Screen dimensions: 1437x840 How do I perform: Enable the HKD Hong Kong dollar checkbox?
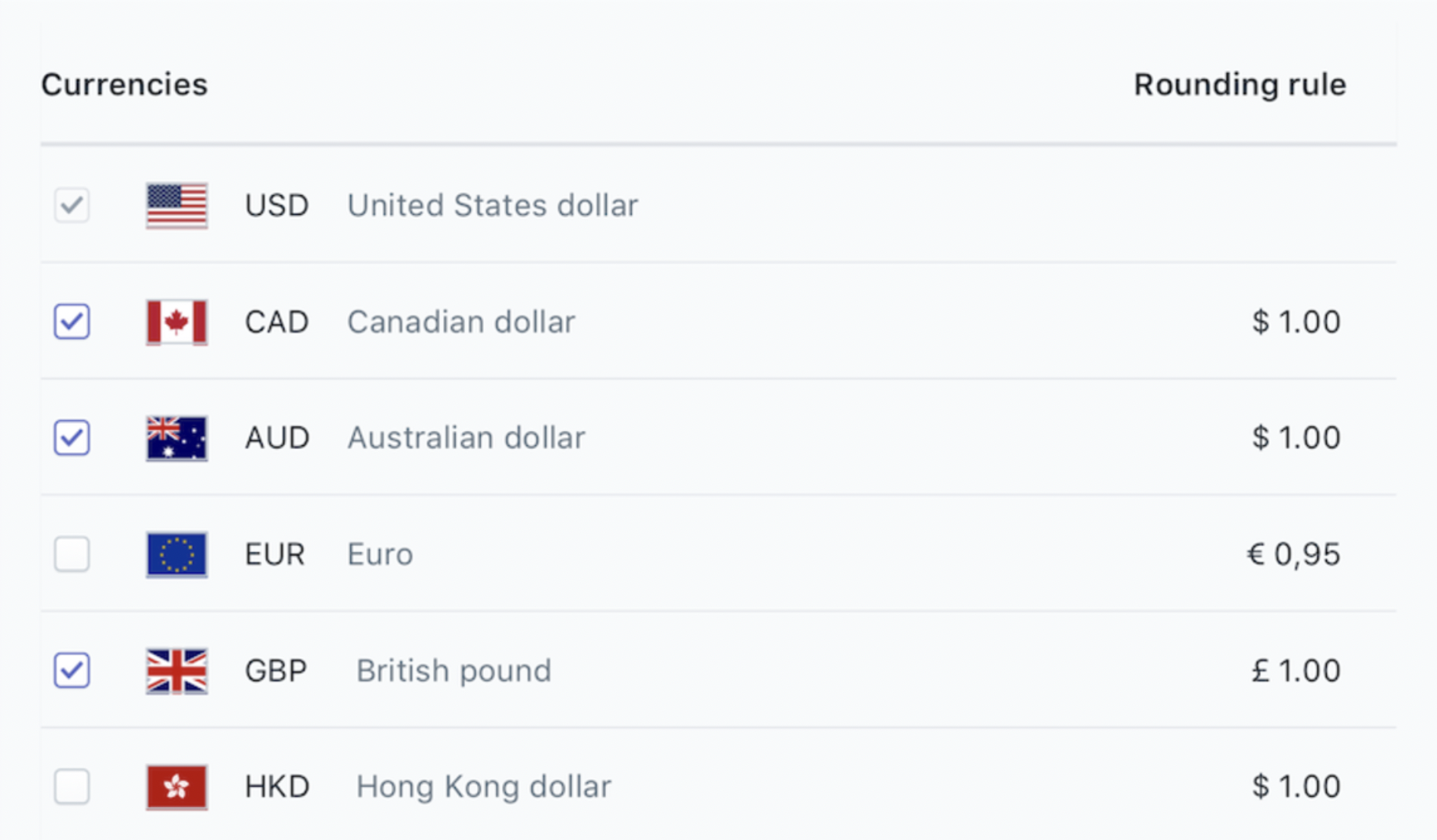click(72, 787)
